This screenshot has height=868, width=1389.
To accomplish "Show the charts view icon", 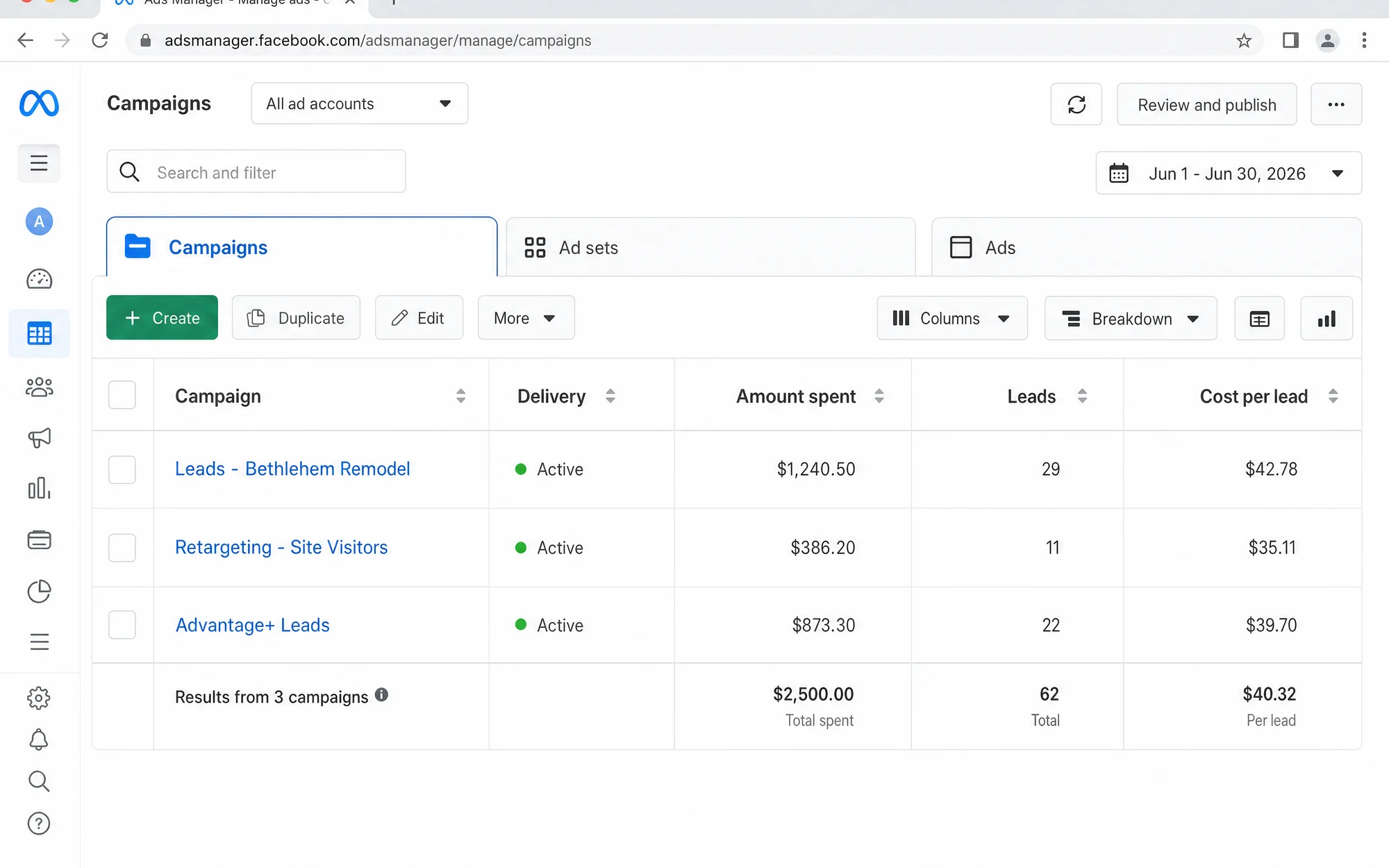I will click(x=1326, y=319).
